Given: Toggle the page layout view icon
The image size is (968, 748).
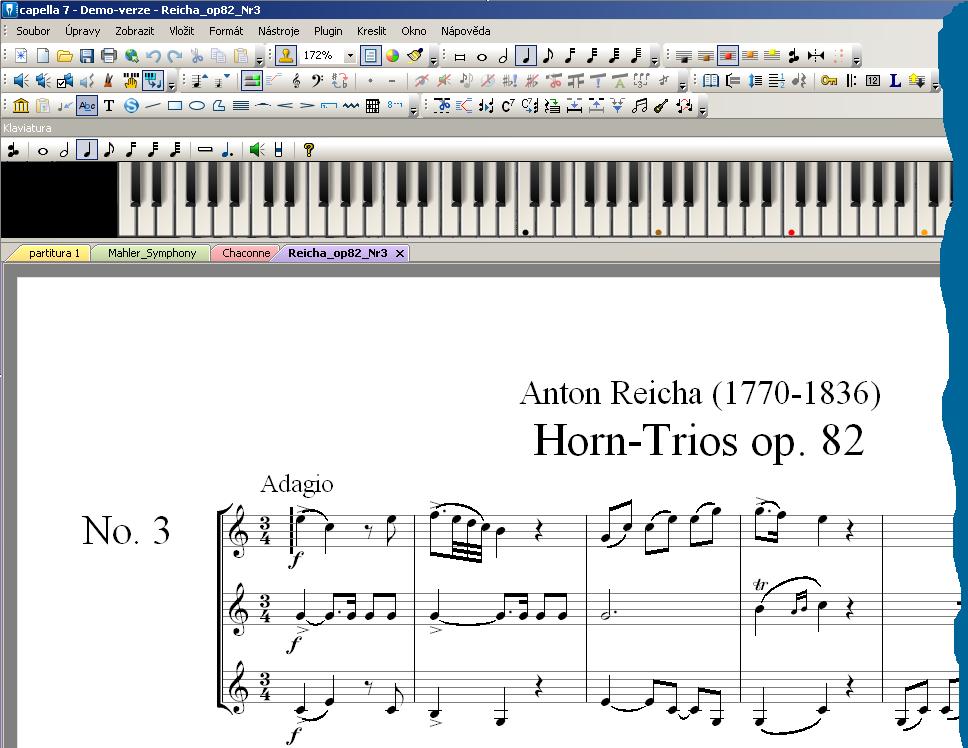Looking at the screenshot, I should click(370, 56).
